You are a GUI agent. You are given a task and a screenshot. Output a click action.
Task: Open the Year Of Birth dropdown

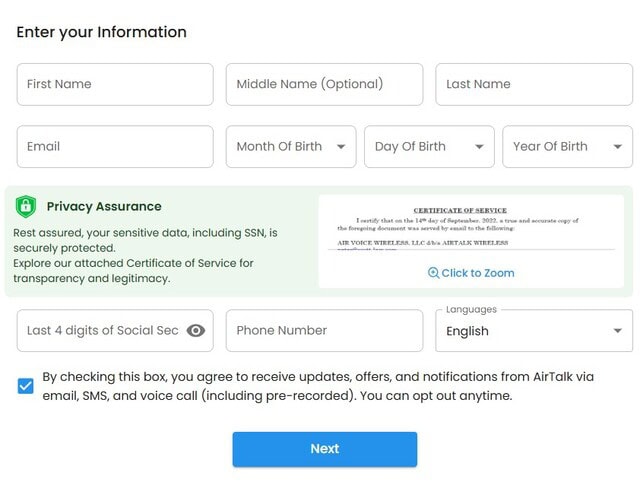pyautogui.click(x=566, y=147)
